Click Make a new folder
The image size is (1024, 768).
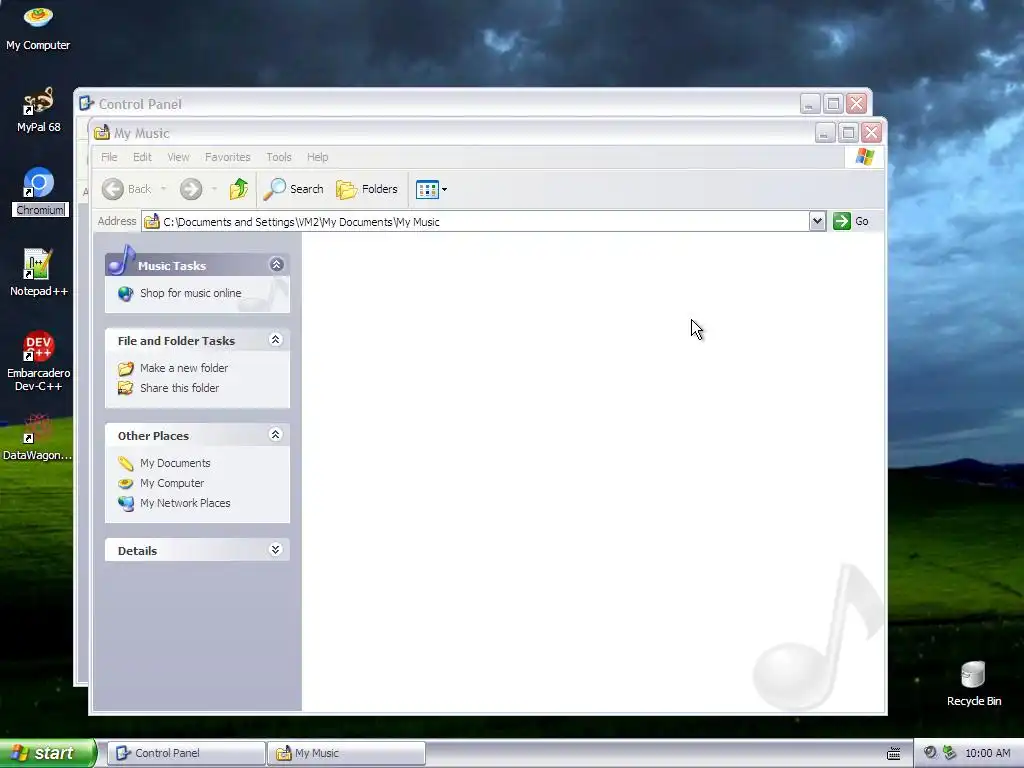184,368
